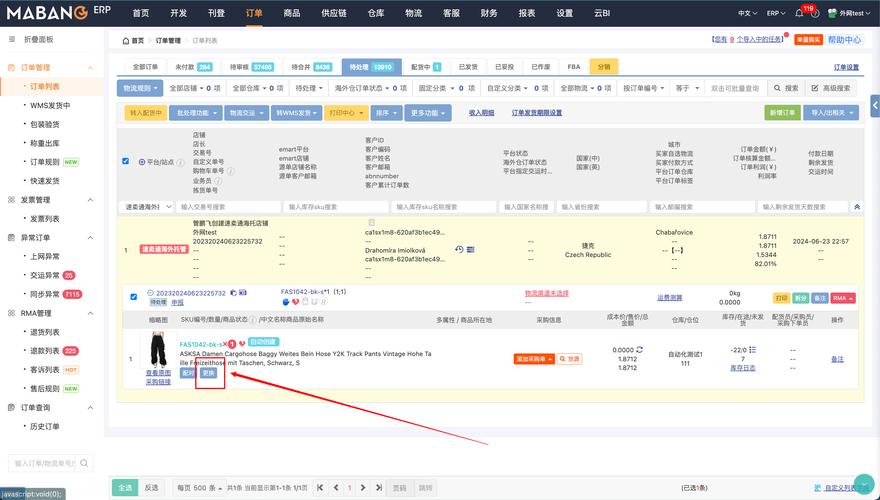The image size is (880, 500).
Task: Click the sidebar search magnifier icon
Action: click(x=84, y=464)
